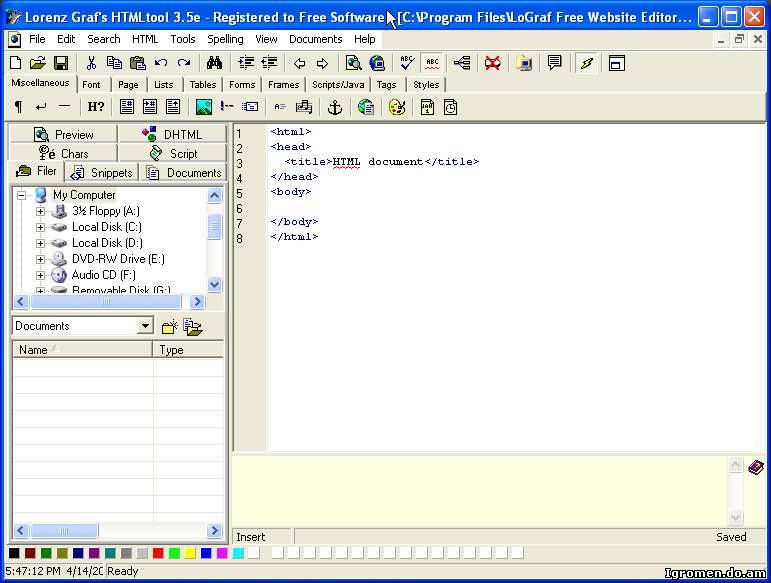The image size is (771, 583).
Task: Click the red crossed-out tag icon
Action: click(x=492, y=63)
